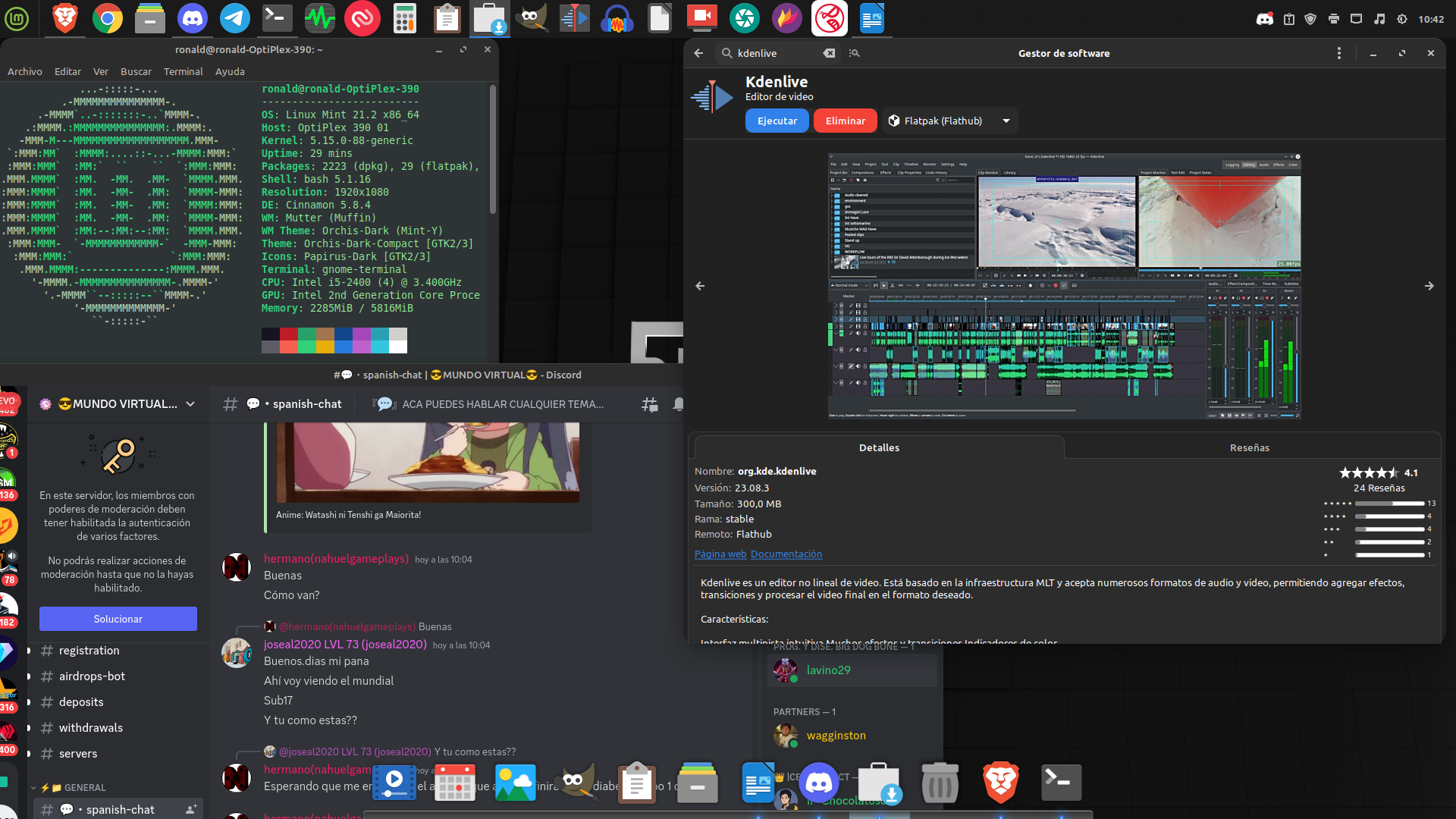Show previous Kdenlive screenshot

point(700,286)
